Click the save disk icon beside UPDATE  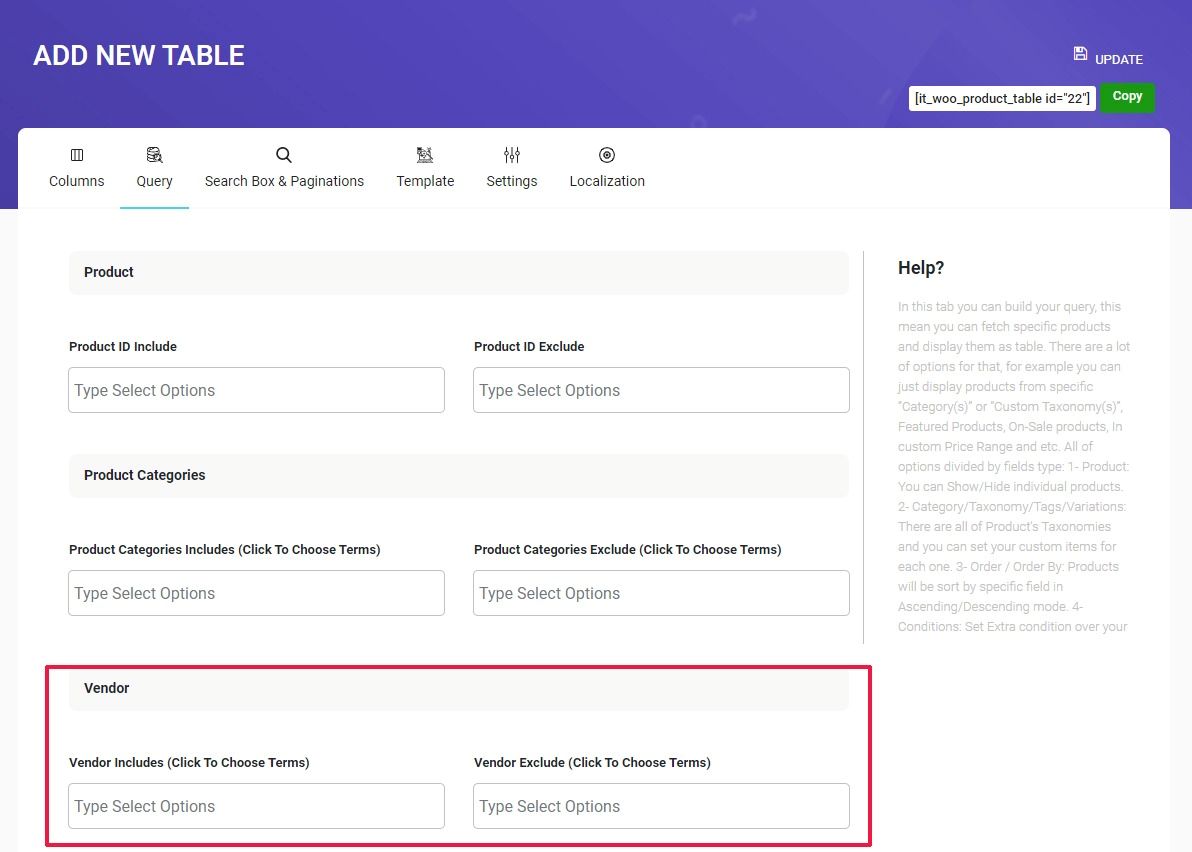tap(1079, 53)
